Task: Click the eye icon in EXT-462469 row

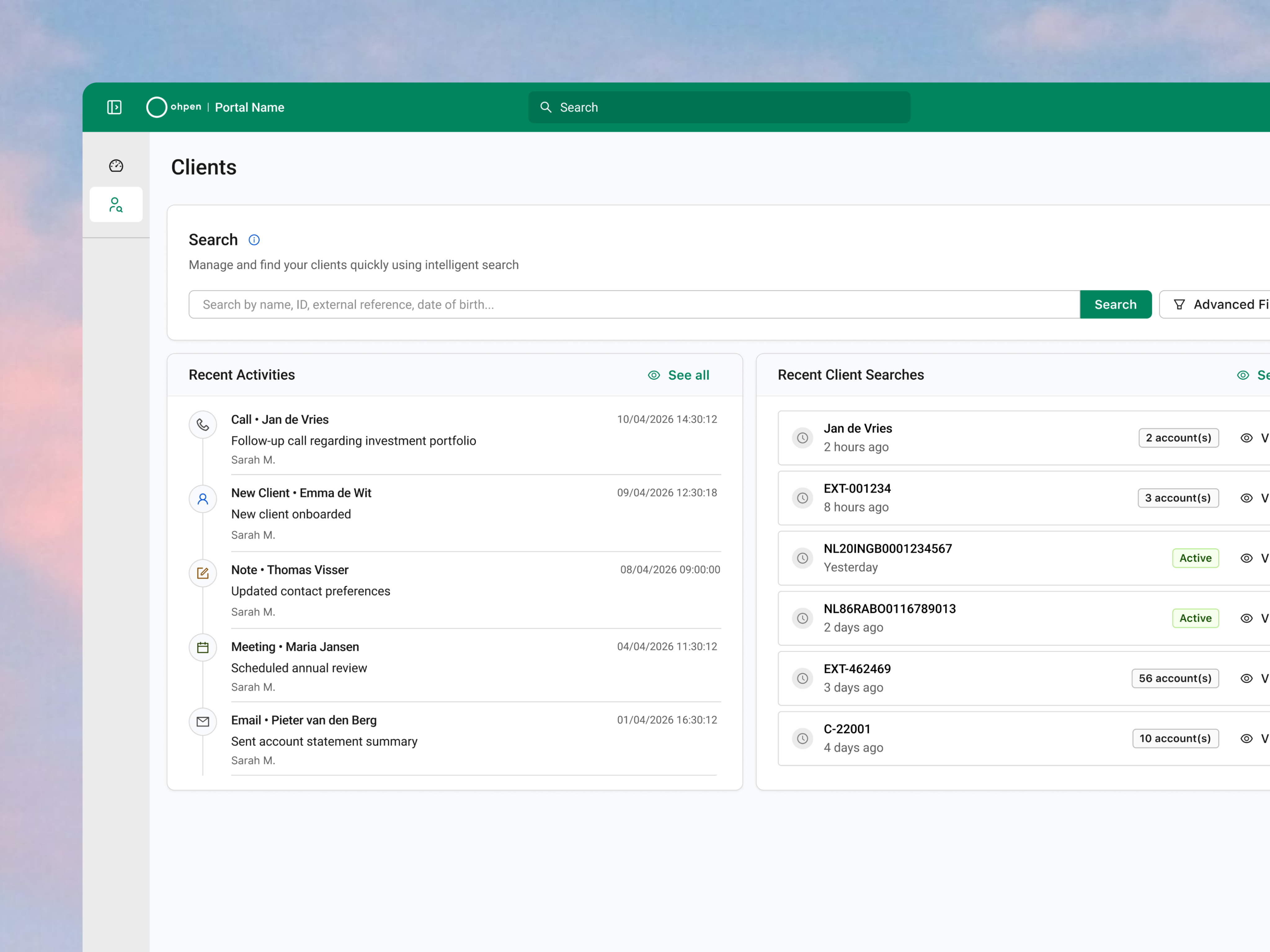Action: coord(1246,678)
